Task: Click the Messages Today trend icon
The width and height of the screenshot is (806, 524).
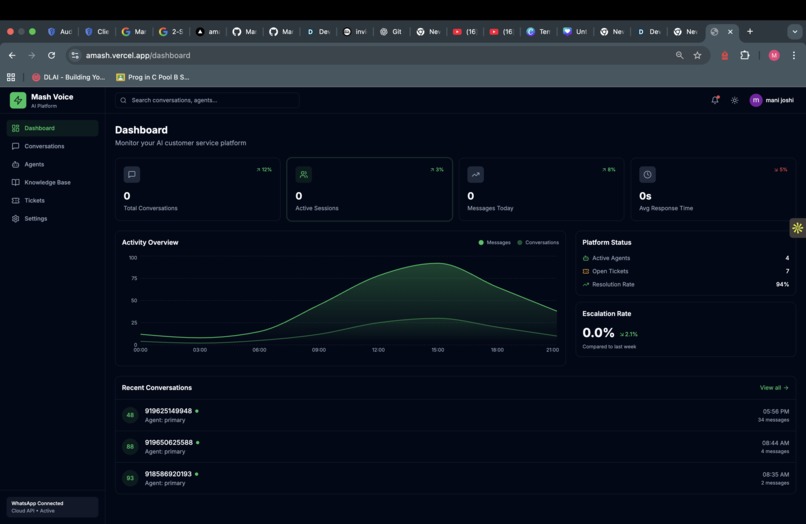Action: point(475,174)
